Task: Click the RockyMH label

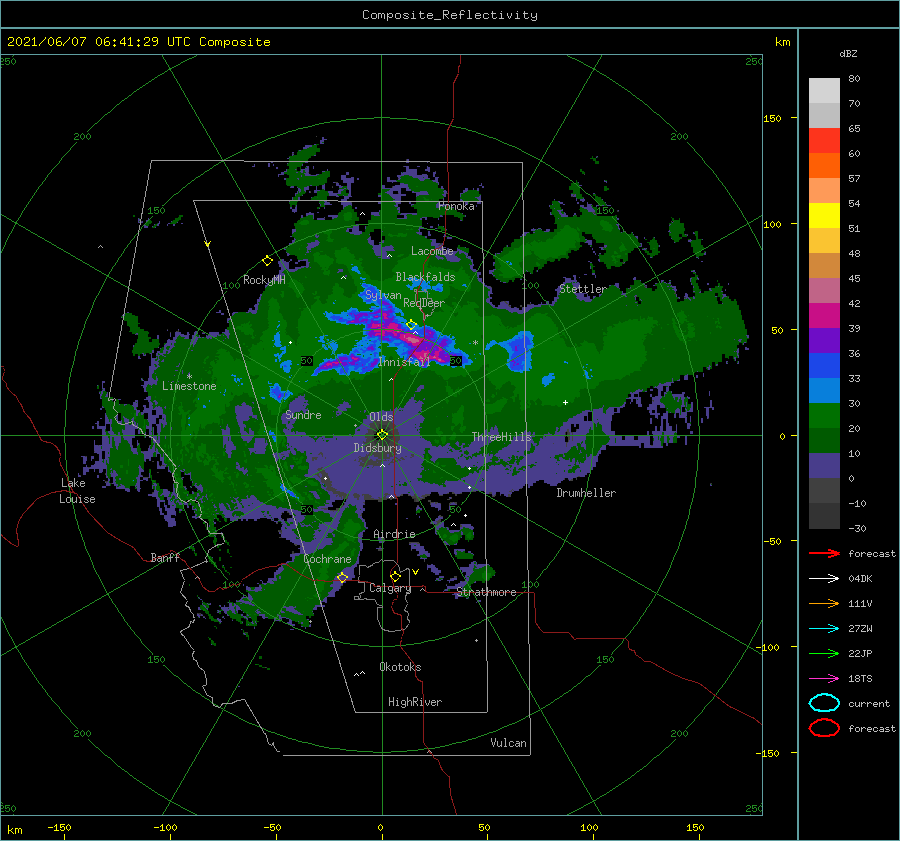Action: (264, 280)
